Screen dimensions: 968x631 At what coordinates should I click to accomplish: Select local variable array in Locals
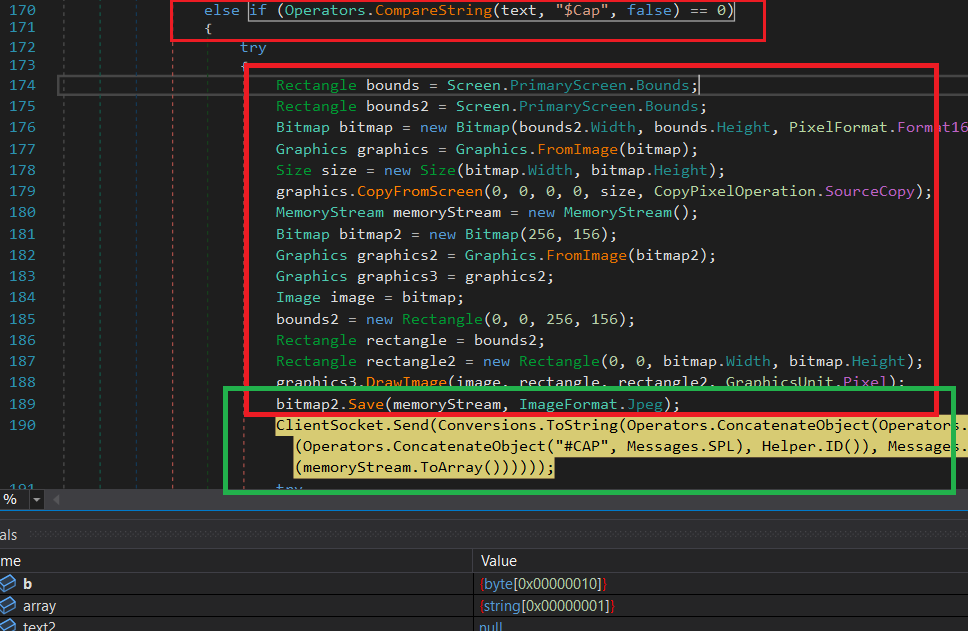(x=40, y=606)
